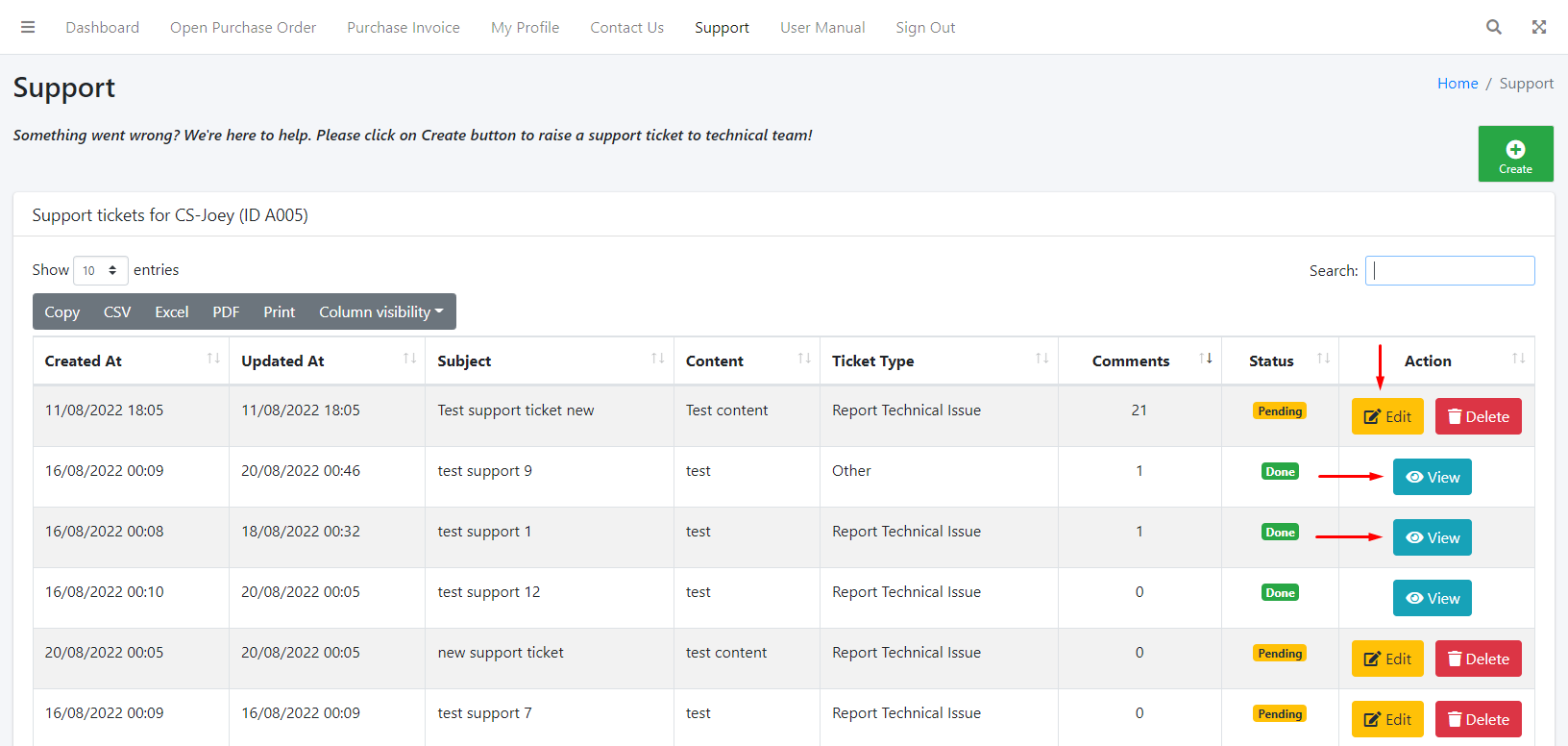Click the Home breadcrumb link
1568x746 pixels.
tap(1457, 84)
